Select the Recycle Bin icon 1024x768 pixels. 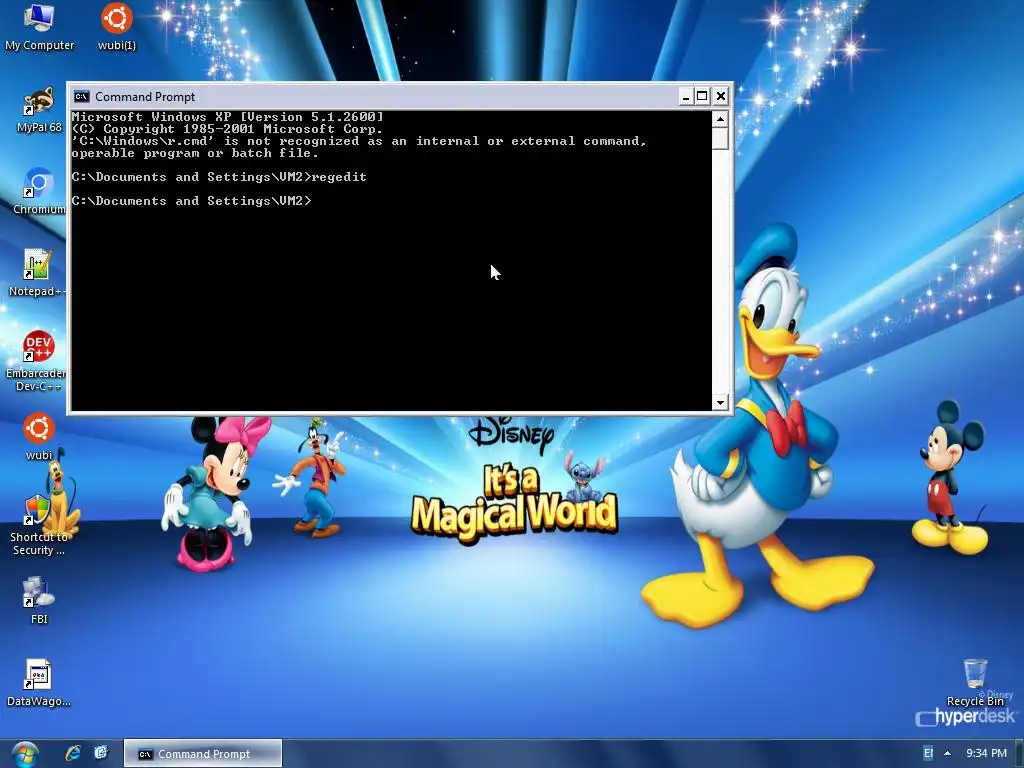click(975, 683)
